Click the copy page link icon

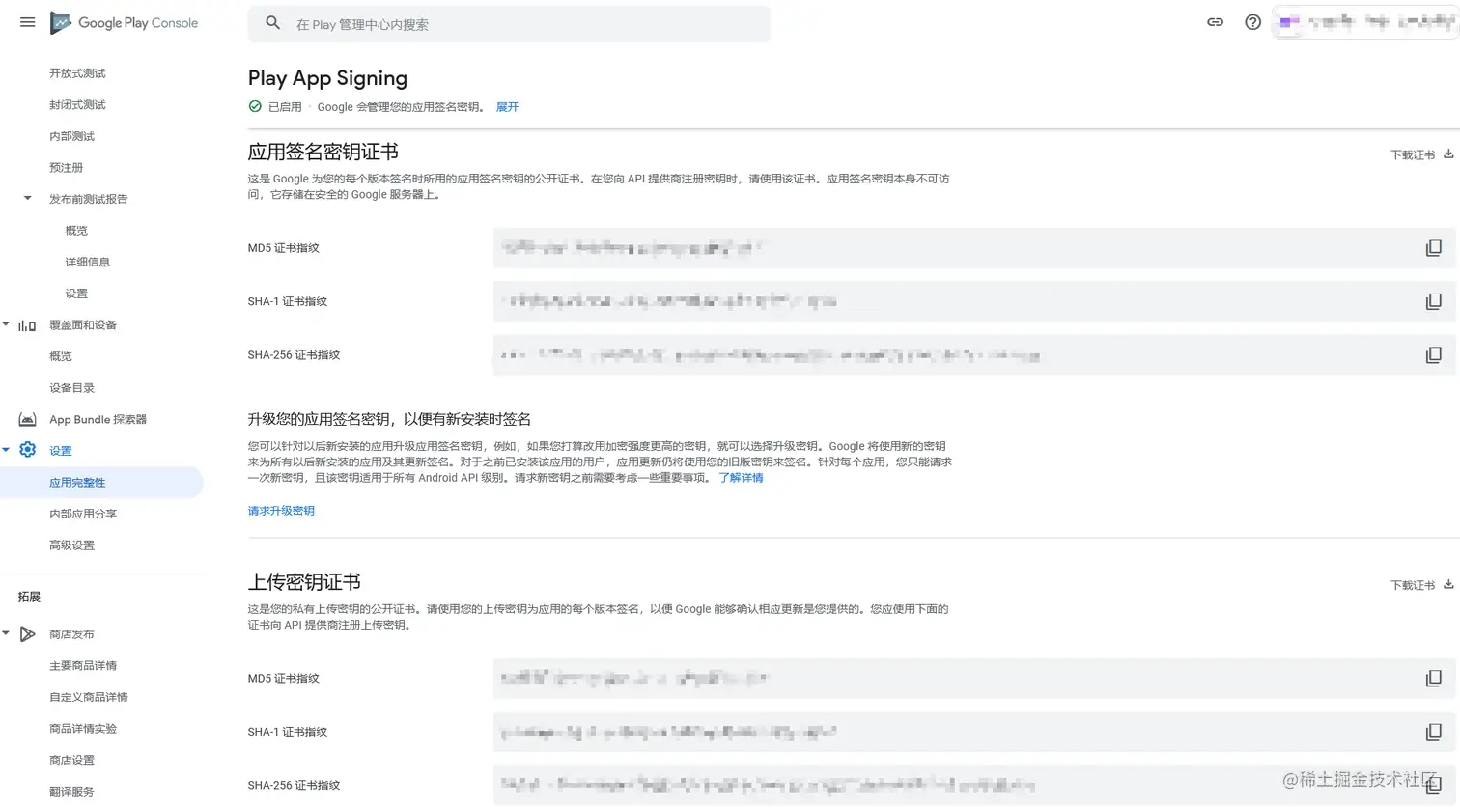pyautogui.click(x=1215, y=21)
